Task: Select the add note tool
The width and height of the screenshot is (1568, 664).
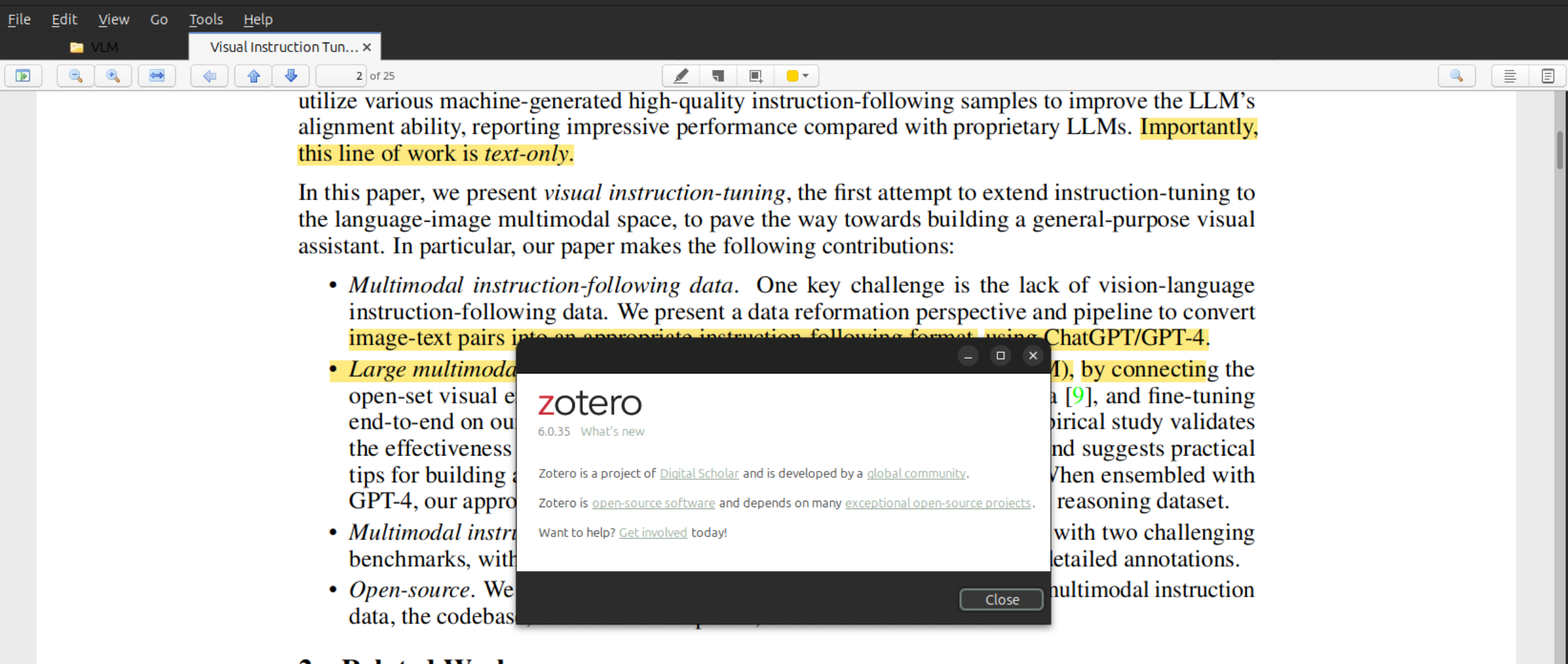Action: click(x=718, y=76)
